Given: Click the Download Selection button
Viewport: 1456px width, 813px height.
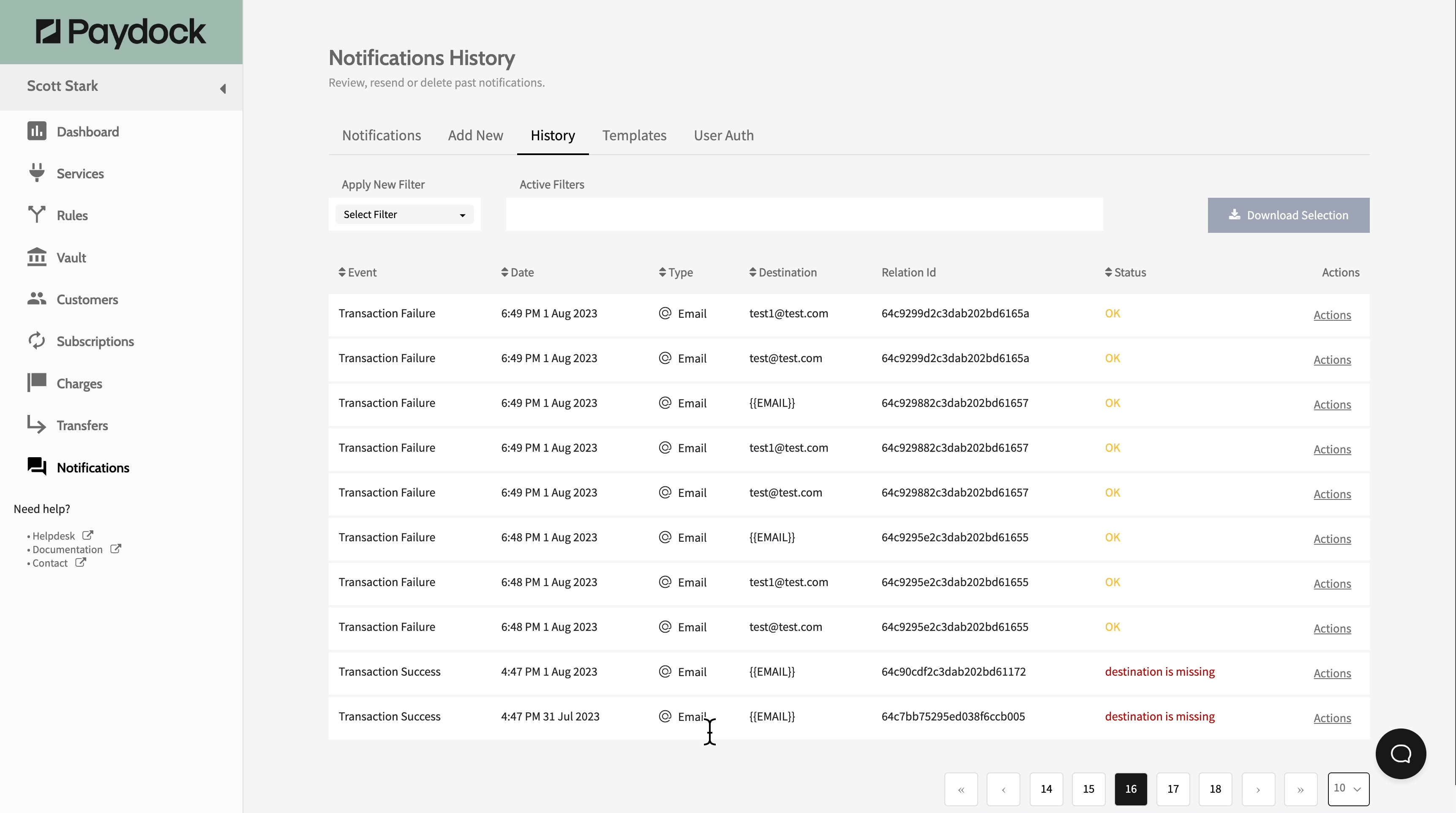Looking at the screenshot, I should click(1288, 215).
